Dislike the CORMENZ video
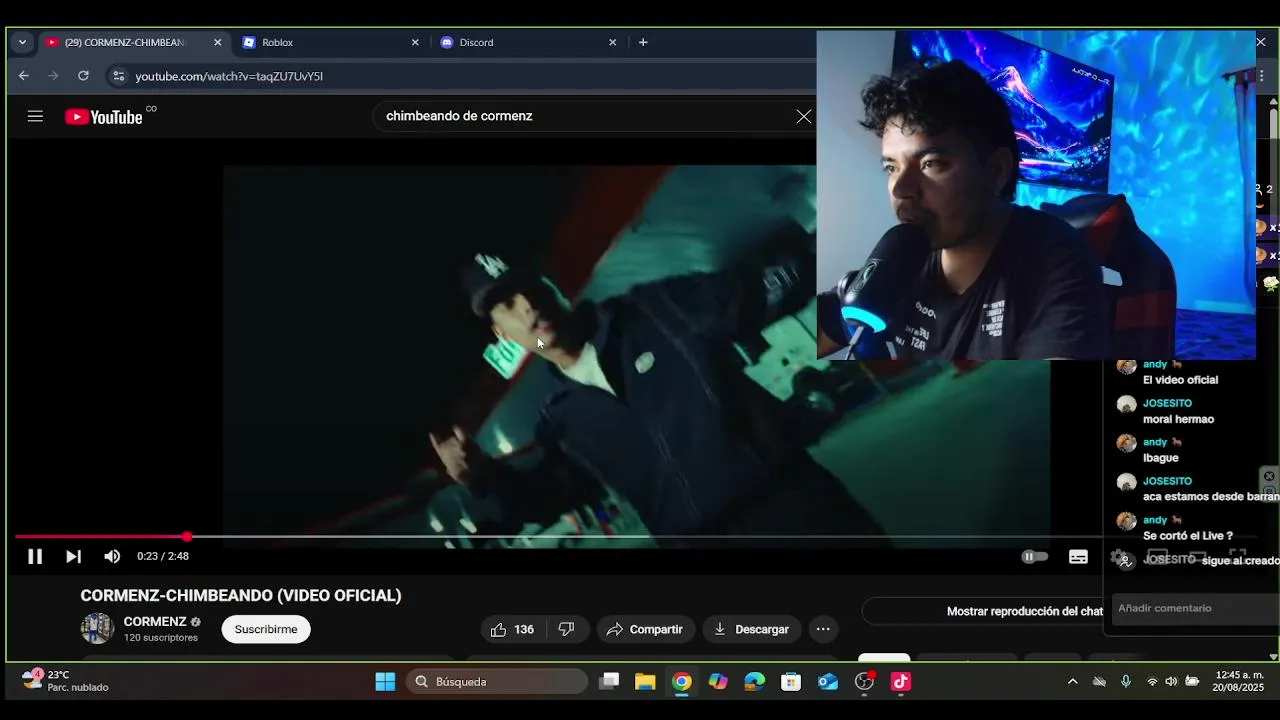Viewport: 1280px width, 720px height. tap(566, 629)
